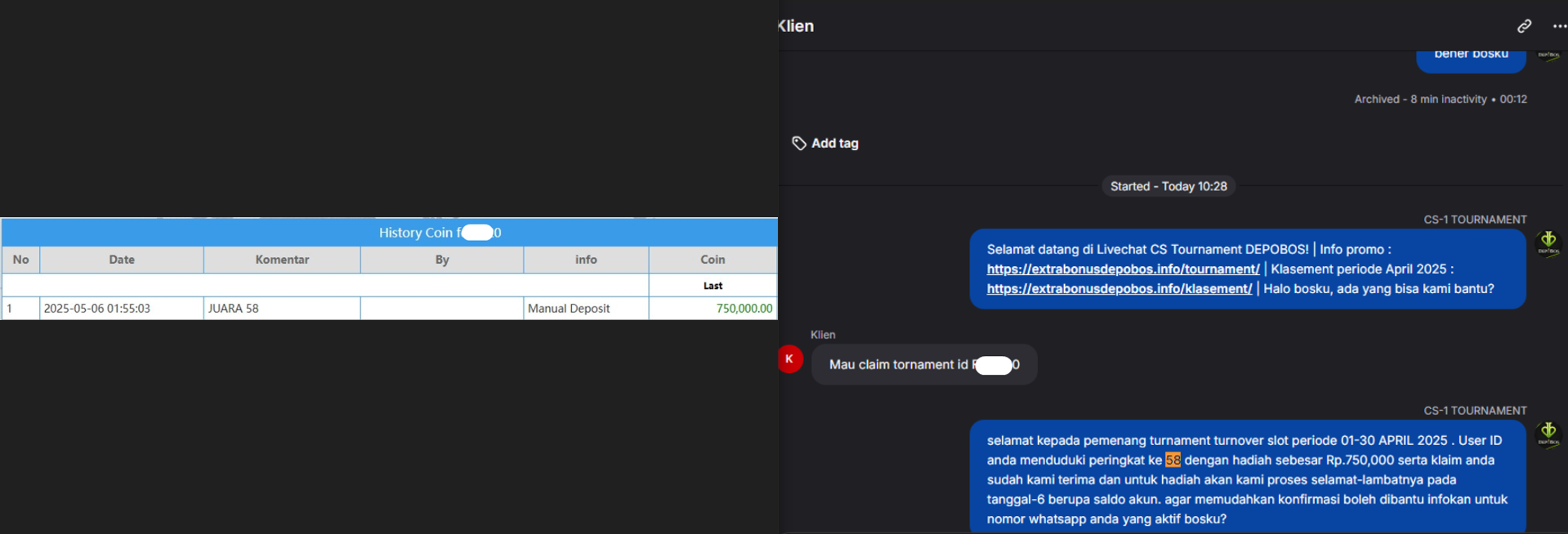
Task: Click the No column header
Action: (x=20, y=260)
